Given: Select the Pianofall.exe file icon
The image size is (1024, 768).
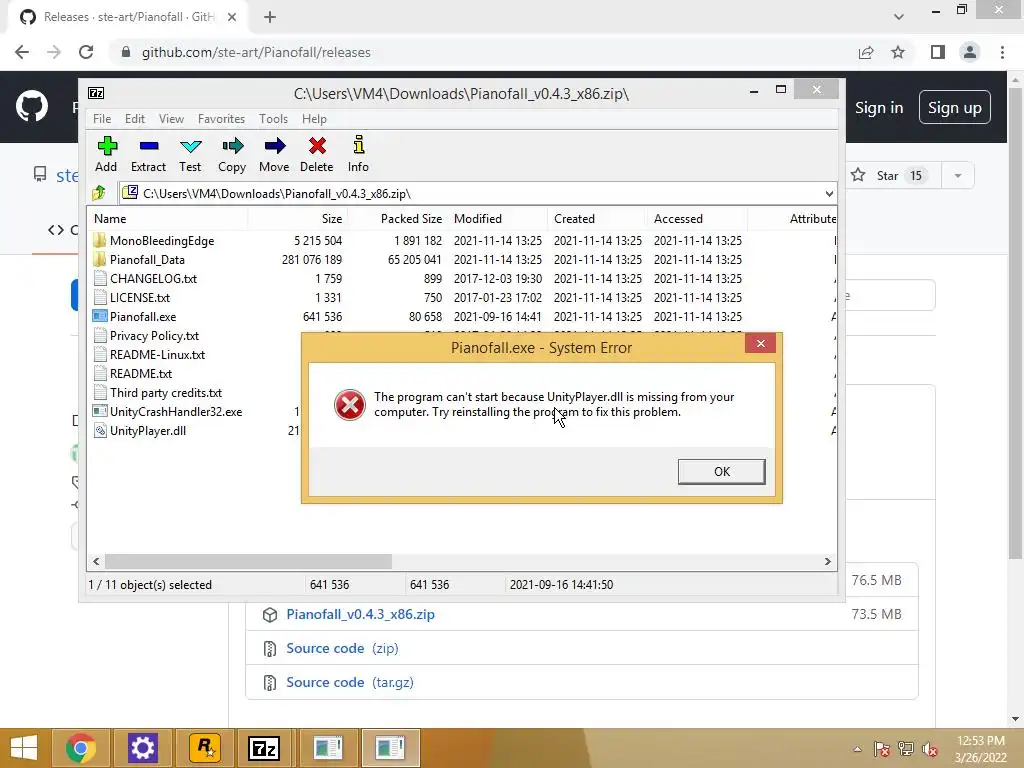Looking at the screenshot, I should [x=99, y=316].
